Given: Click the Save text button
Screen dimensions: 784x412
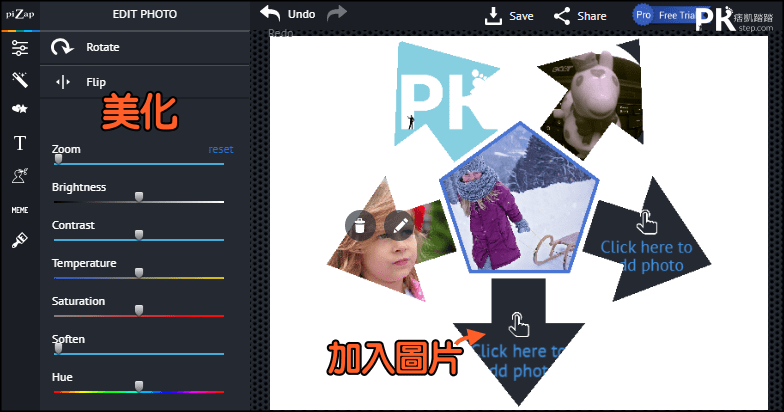Looking at the screenshot, I should [521, 16].
